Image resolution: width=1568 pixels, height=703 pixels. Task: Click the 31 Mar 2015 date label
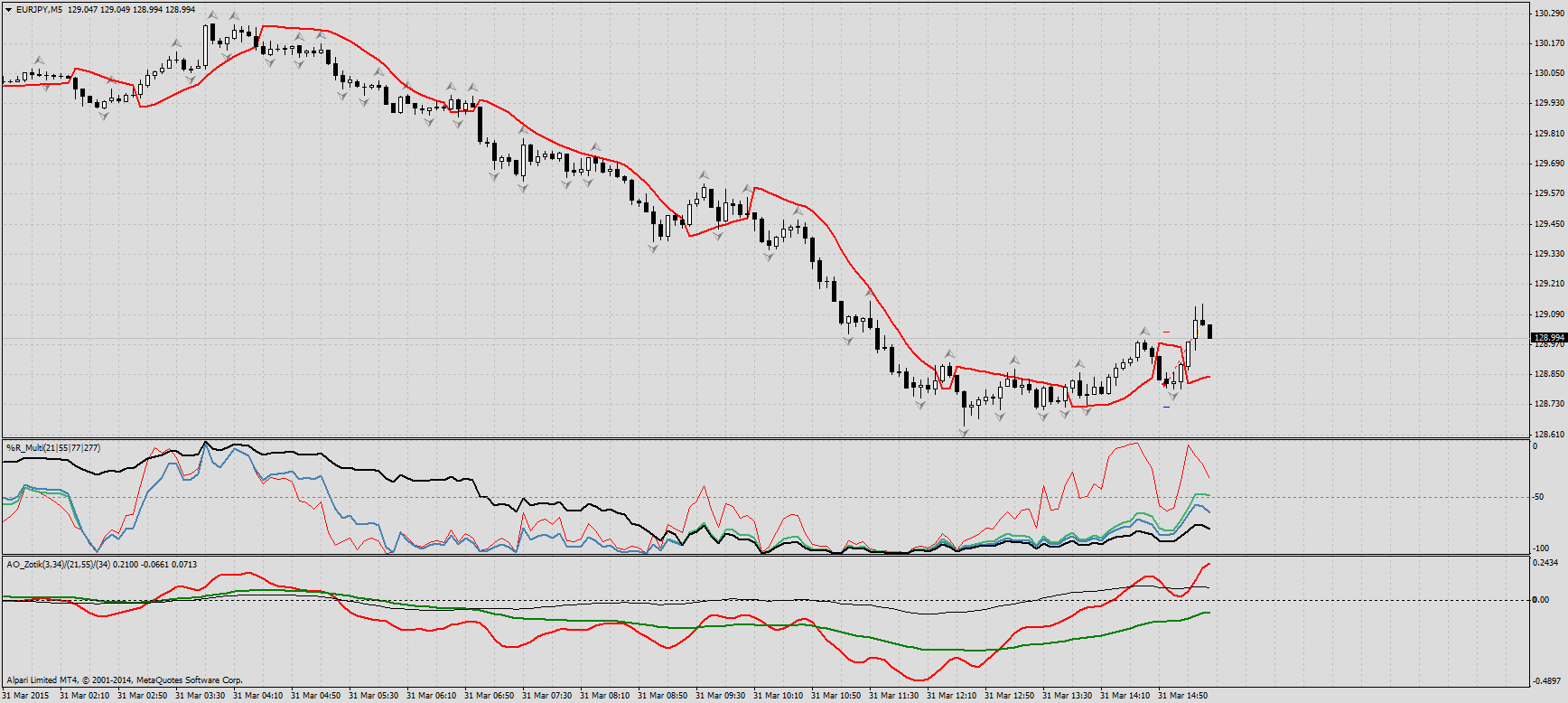coord(27,696)
